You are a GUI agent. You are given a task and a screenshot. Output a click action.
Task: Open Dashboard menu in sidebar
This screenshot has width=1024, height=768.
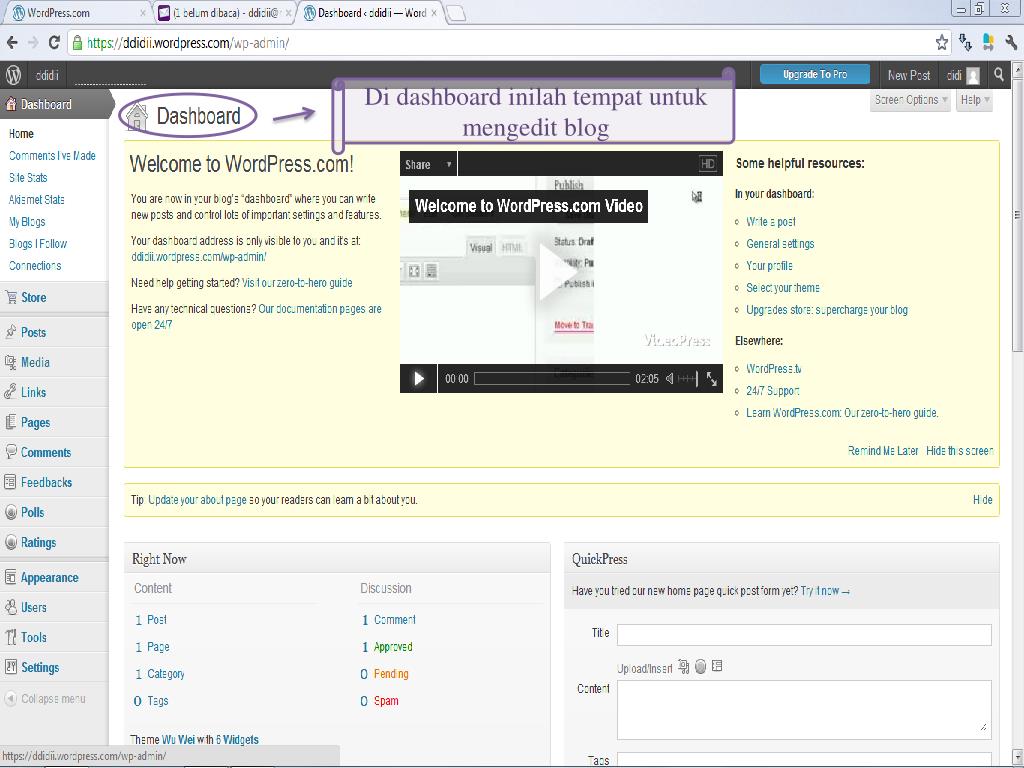[46, 104]
